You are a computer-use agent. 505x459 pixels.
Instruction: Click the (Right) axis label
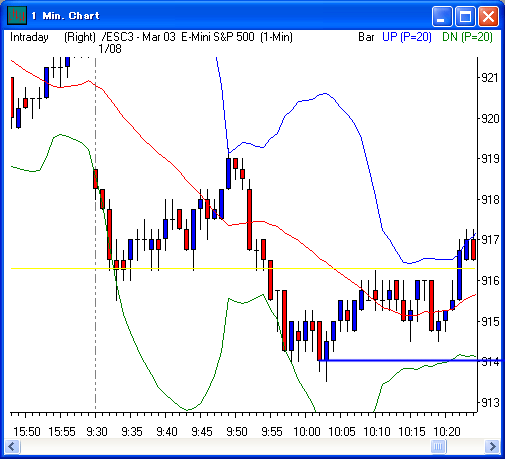pos(80,37)
